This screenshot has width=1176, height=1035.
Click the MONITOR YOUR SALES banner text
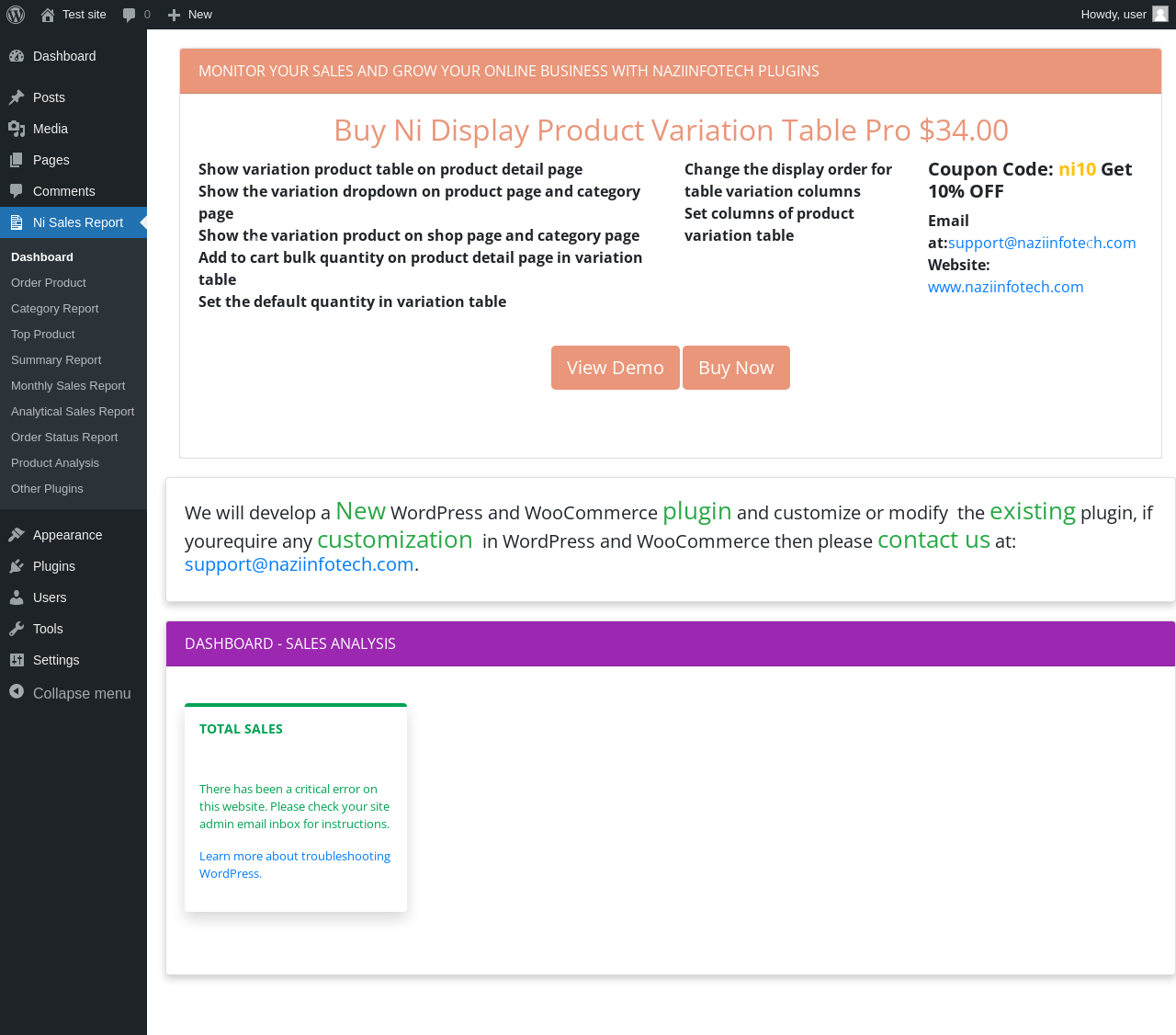click(x=509, y=71)
